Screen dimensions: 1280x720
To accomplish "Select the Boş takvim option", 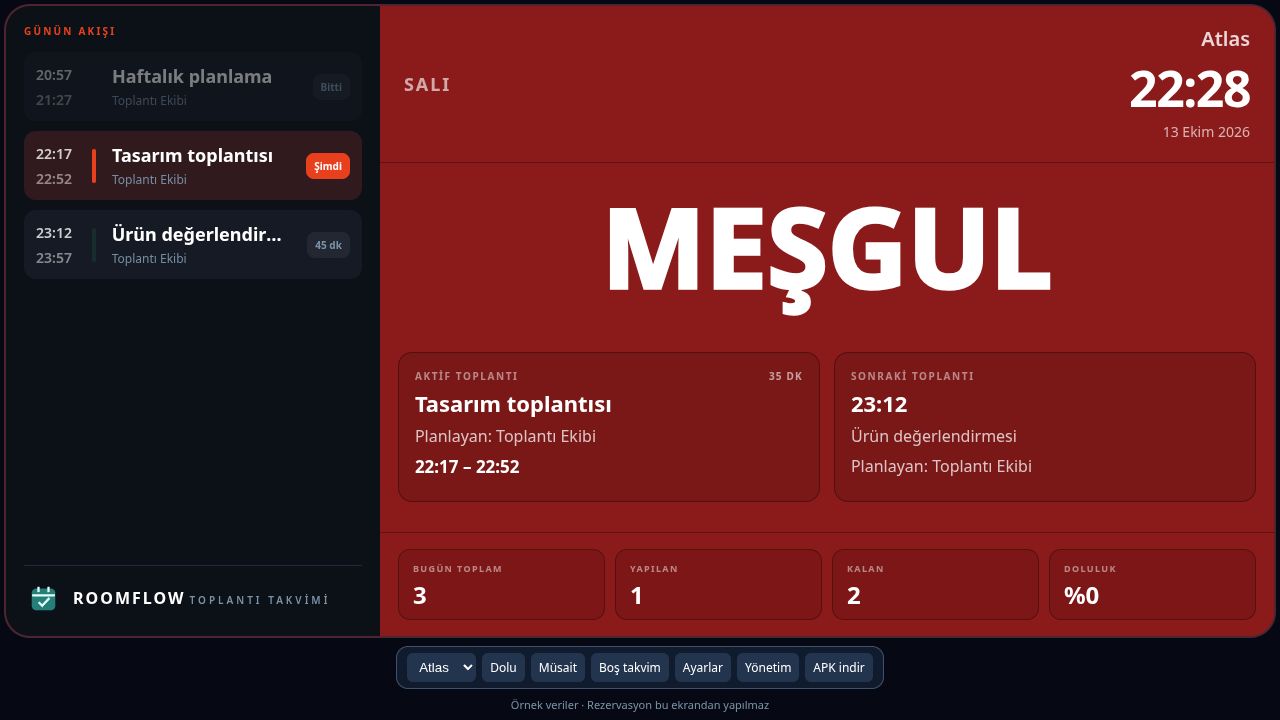I will click(x=630, y=668).
